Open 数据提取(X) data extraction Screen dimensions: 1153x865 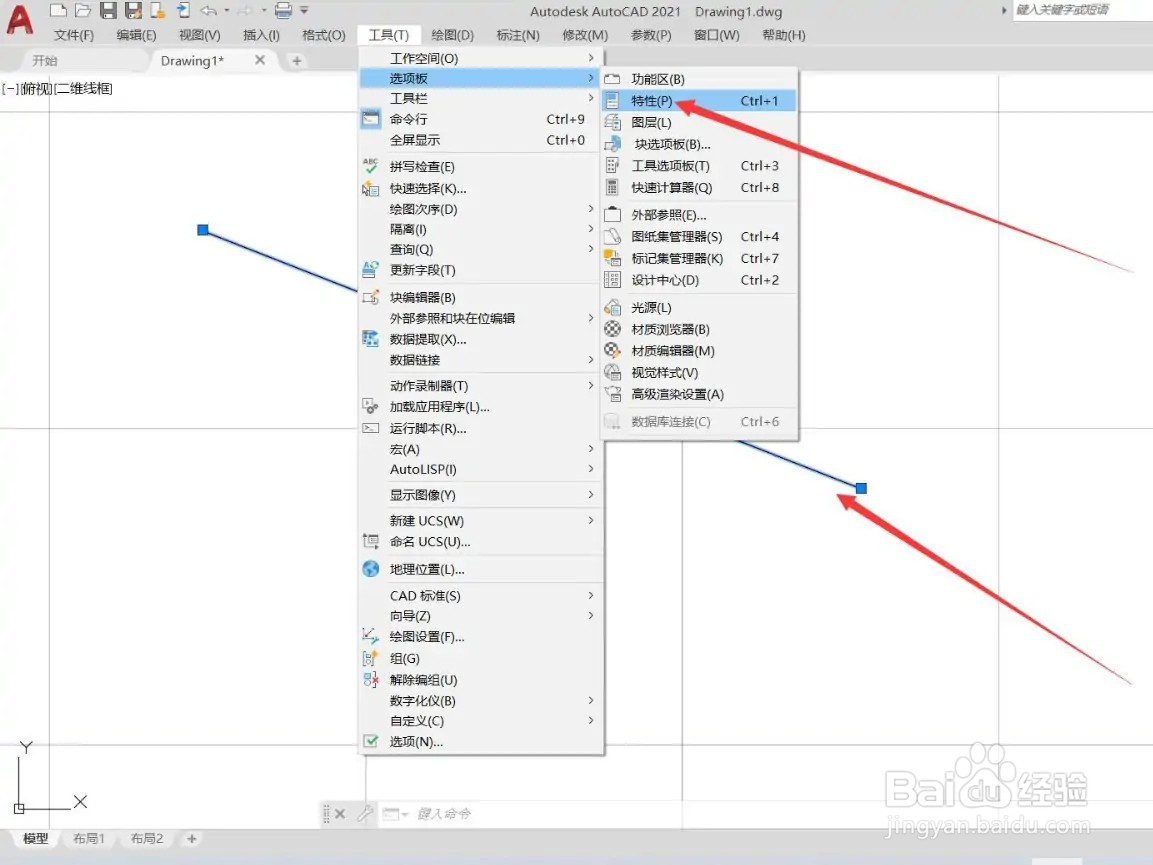(x=482, y=339)
